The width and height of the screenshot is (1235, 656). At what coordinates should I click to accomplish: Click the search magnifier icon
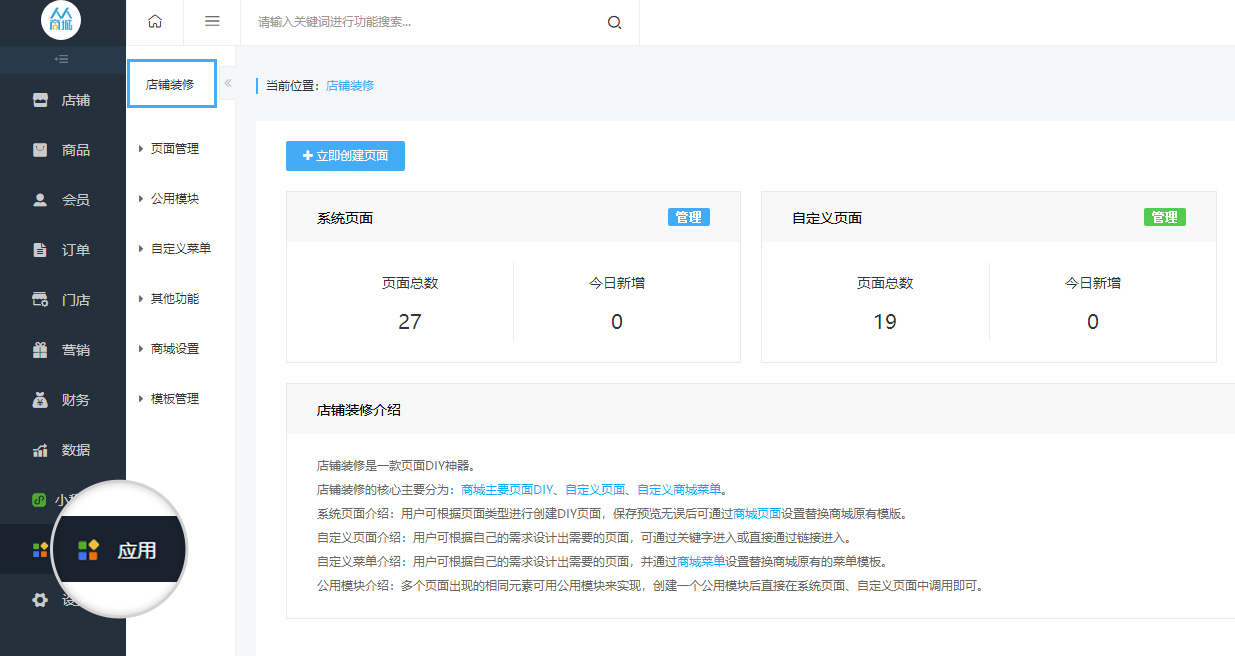(x=614, y=22)
